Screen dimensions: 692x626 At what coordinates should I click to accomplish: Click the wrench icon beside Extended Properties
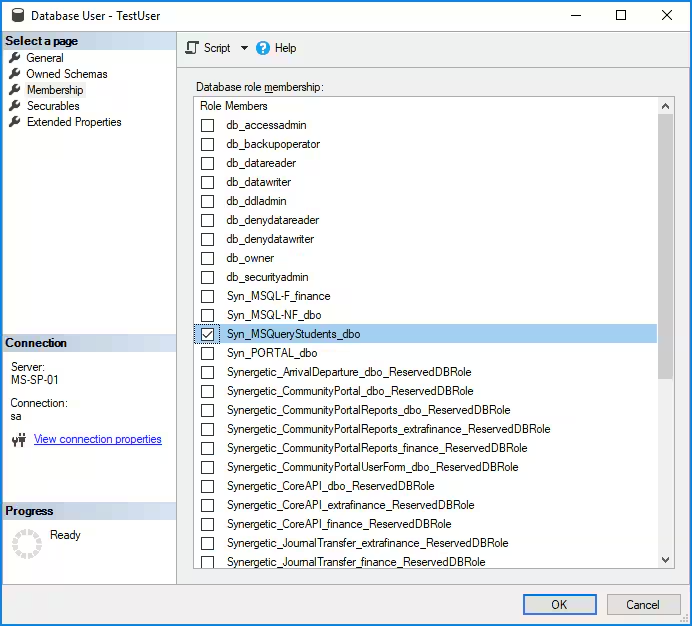click(x=15, y=122)
